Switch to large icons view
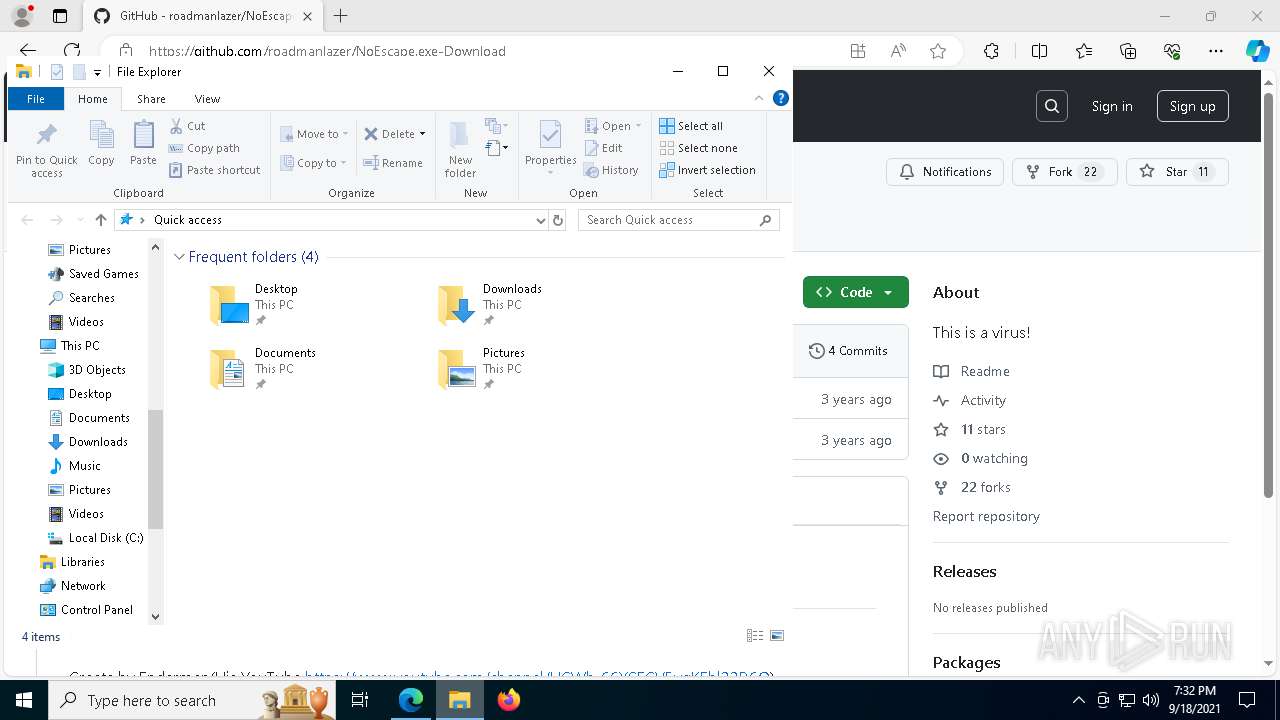1280x720 pixels. (777, 636)
